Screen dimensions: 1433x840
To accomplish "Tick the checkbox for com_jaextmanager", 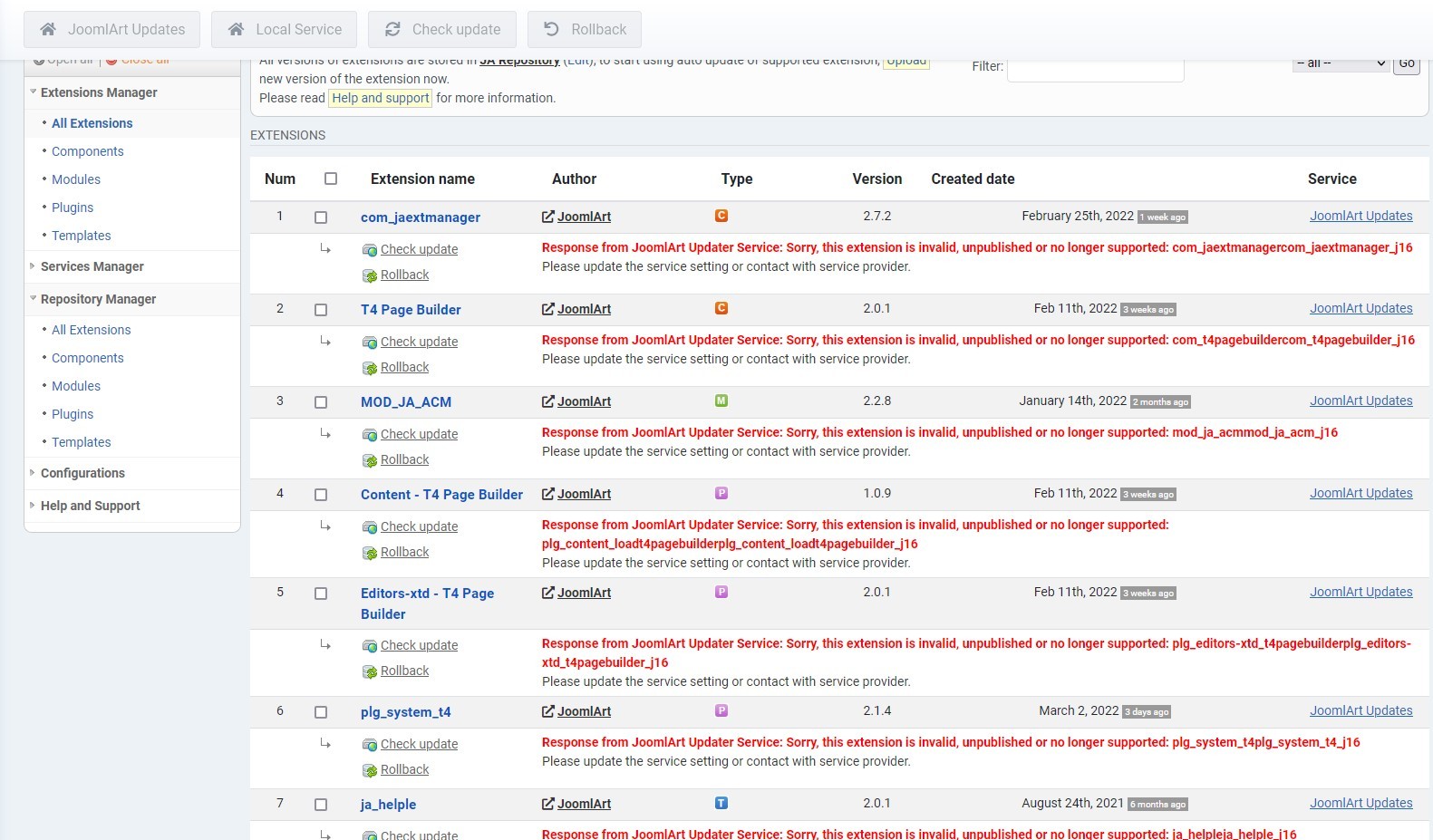I will click(321, 217).
